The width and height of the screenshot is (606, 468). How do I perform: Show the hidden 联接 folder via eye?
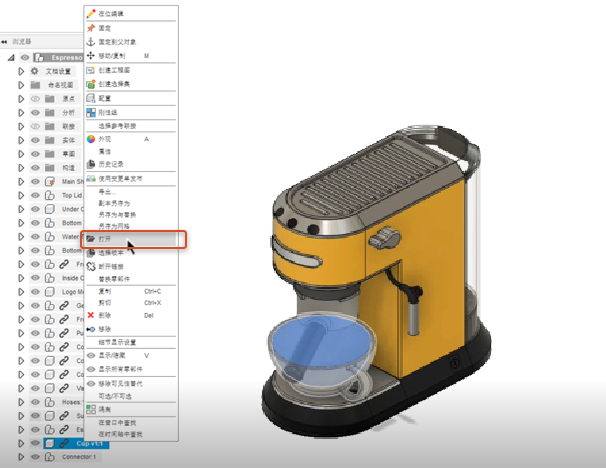click(35, 126)
